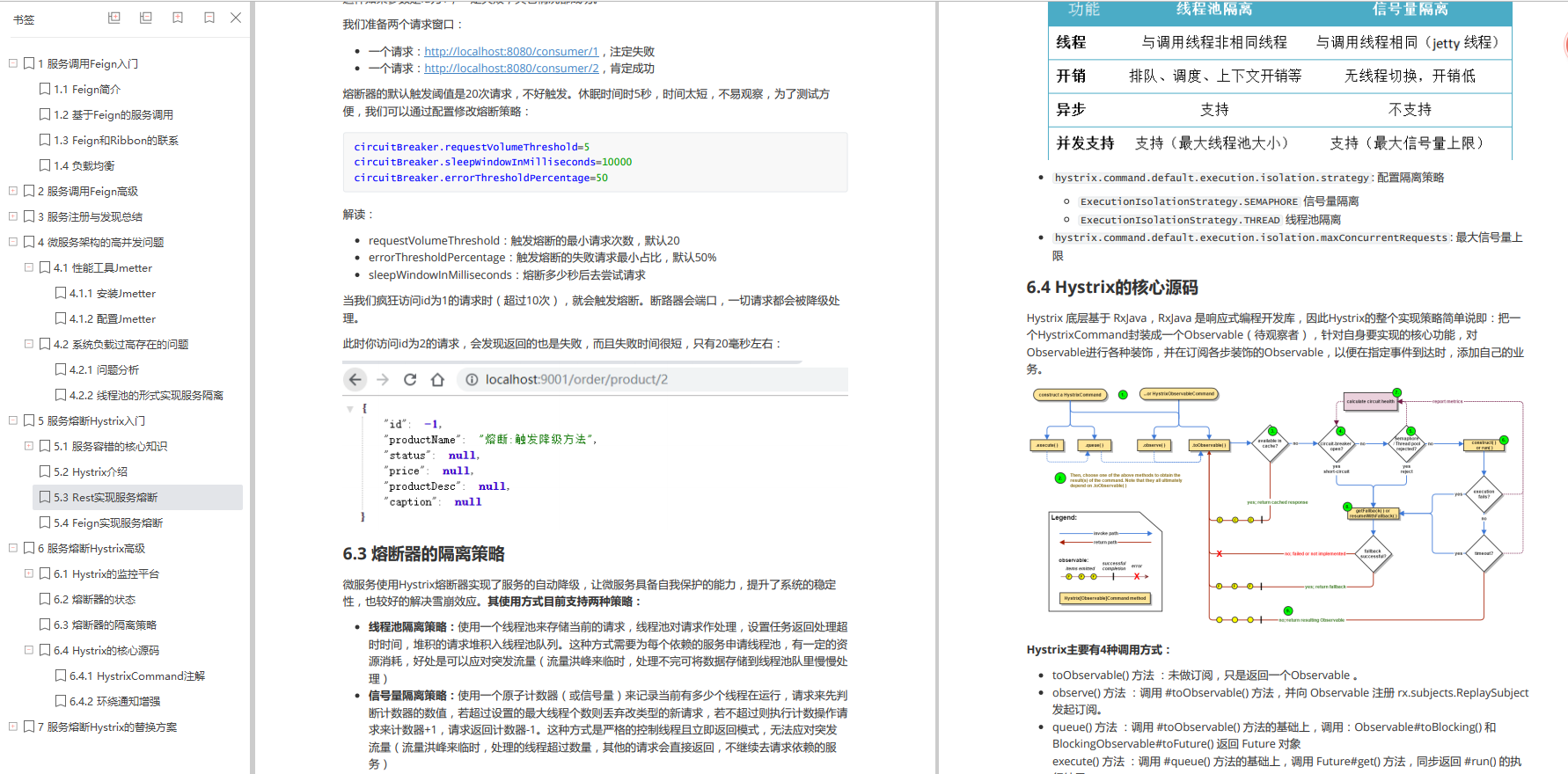This screenshot has width=1568, height=774.
Task: Click bookmark icon beside 1.2 基于Feign的服务调用
Action: pos(45,114)
